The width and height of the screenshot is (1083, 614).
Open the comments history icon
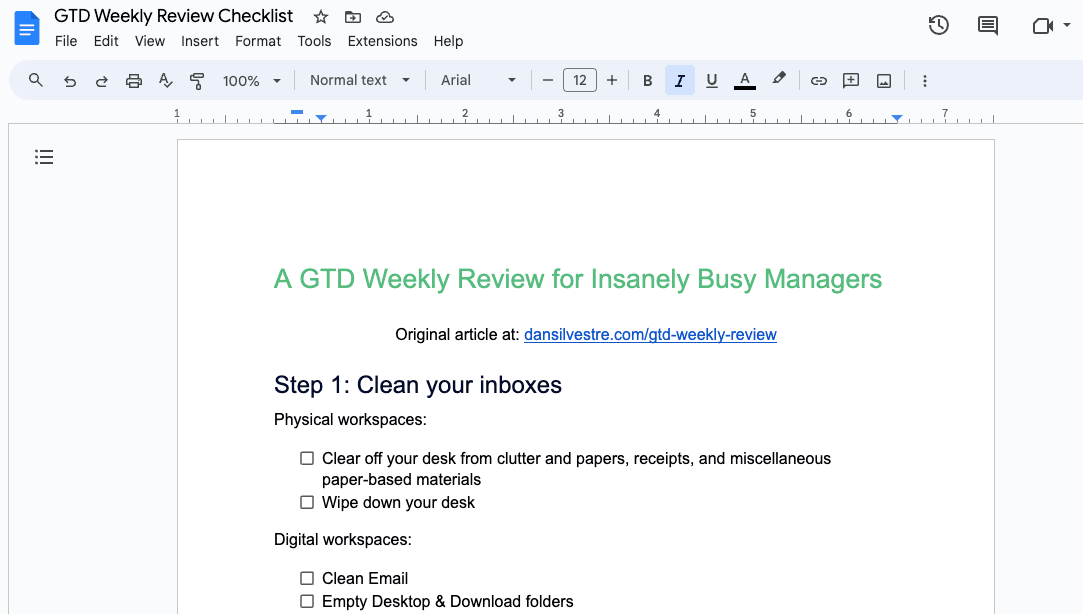tap(988, 26)
